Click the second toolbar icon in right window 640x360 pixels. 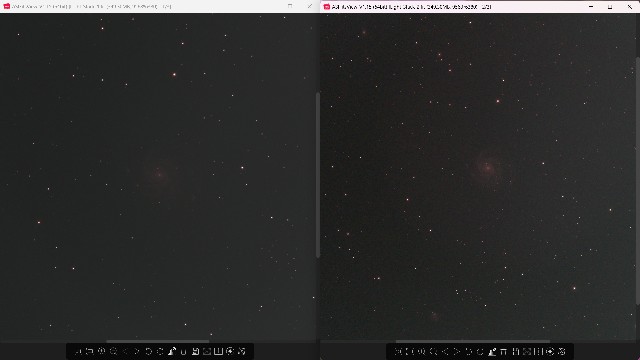[410, 351]
